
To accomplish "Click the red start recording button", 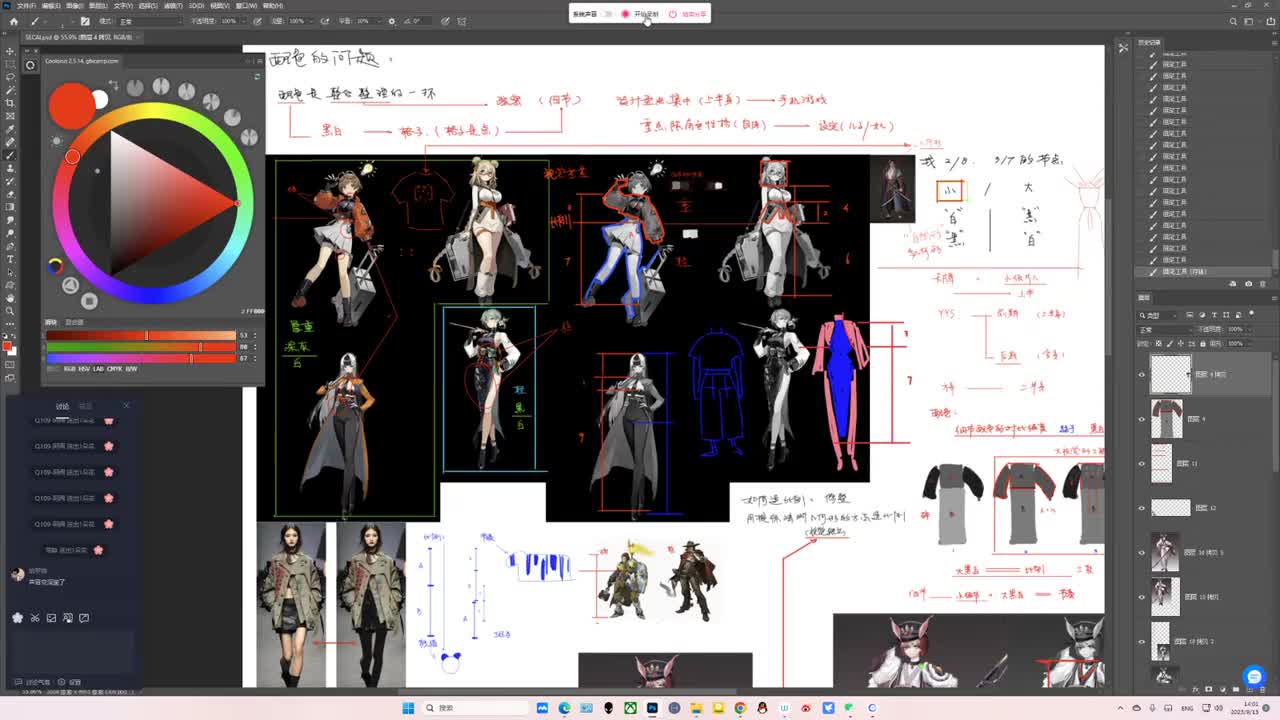I will (x=625, y=14).
